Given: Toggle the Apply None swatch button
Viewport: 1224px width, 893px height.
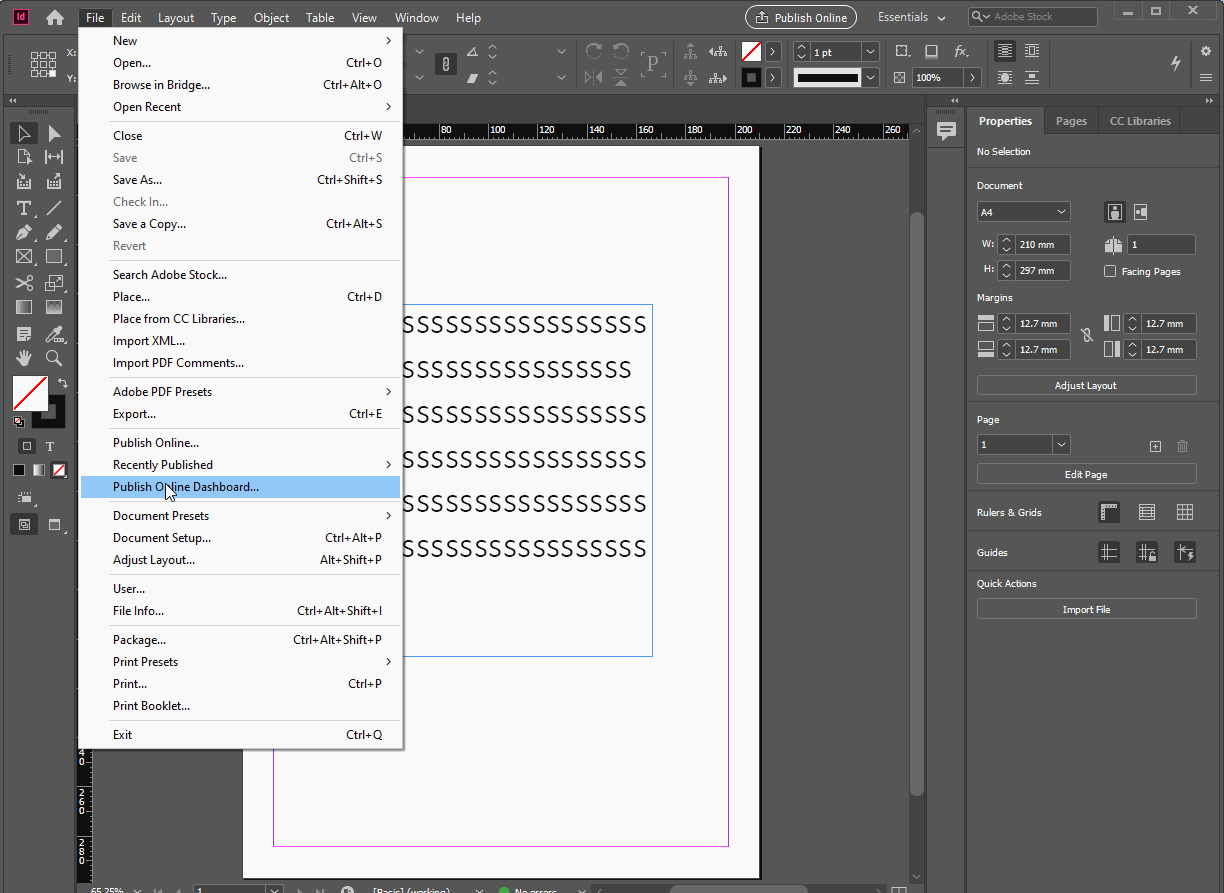Looking at the screenshot, I should (59, 470).
